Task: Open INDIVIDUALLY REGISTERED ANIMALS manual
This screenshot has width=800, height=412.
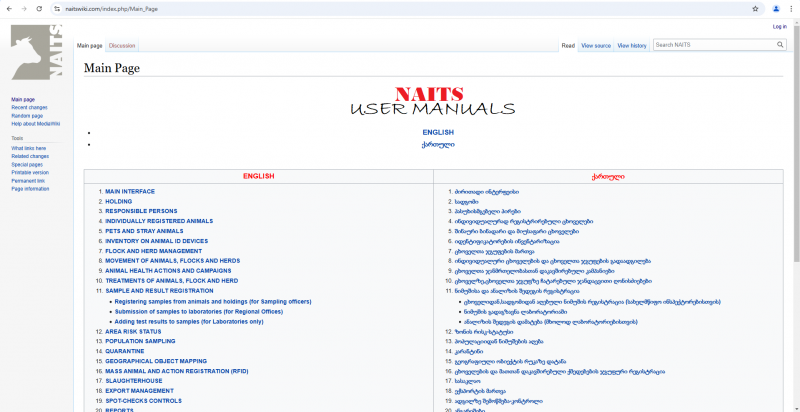Action: point(159,221)
